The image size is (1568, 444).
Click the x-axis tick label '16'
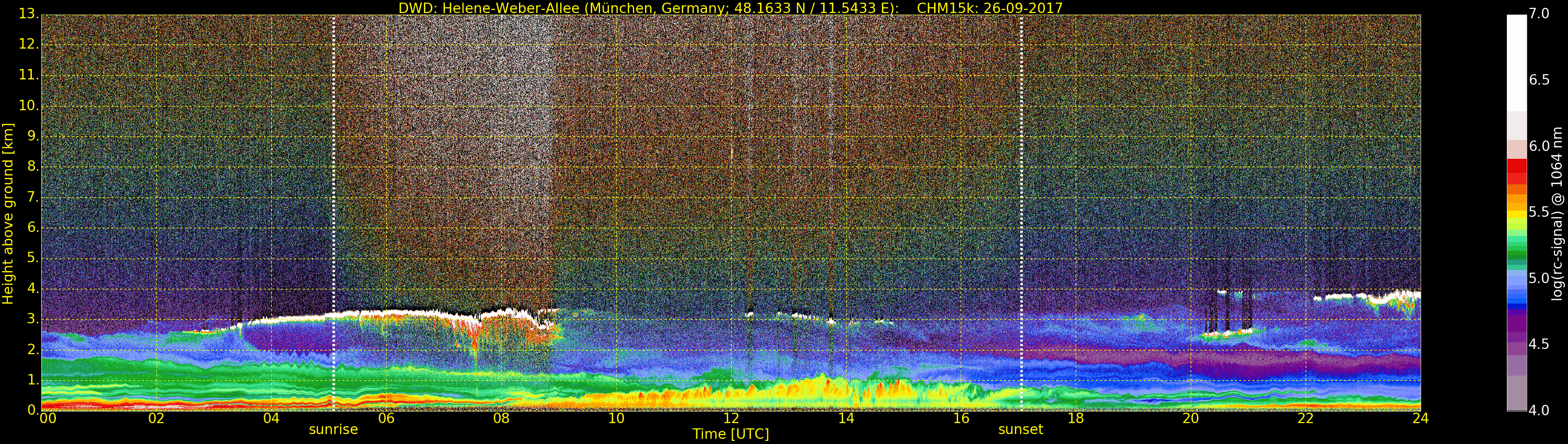(961, 418)
